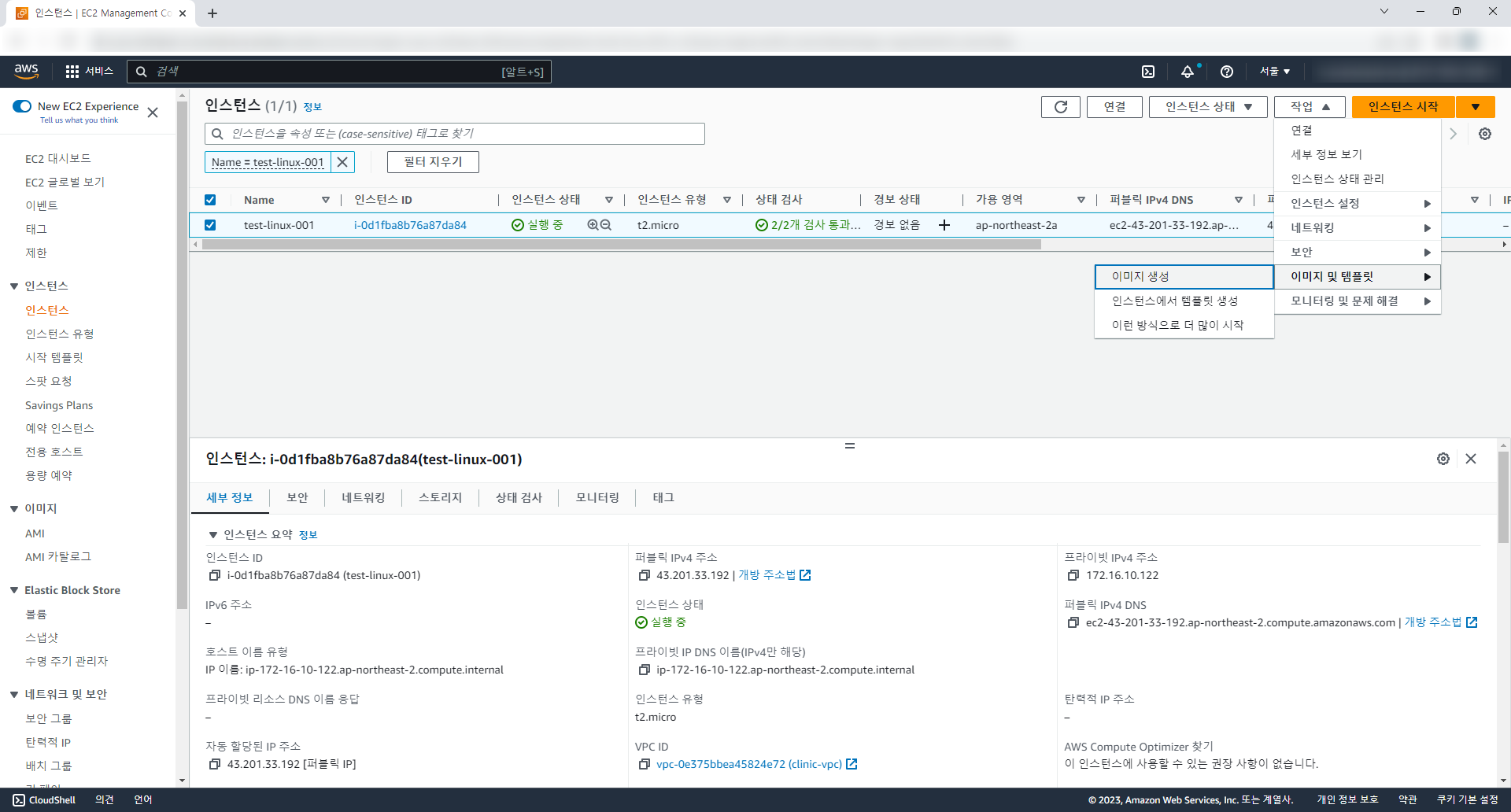The height and width of the screenshot is (812, 1511).
Task: Open 모니터링 및 문제 해결 submenu
Action: pyautogui.click(x=1358, y=301)
